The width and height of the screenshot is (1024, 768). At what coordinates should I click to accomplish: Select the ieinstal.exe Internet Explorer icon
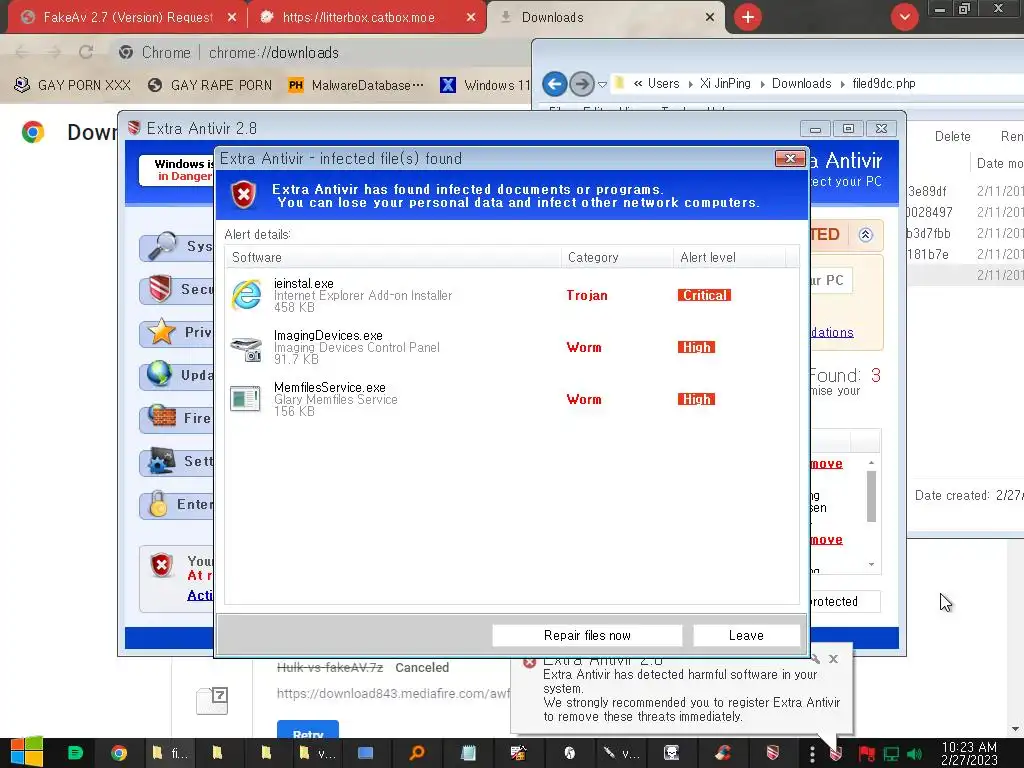tap(246, 295)
